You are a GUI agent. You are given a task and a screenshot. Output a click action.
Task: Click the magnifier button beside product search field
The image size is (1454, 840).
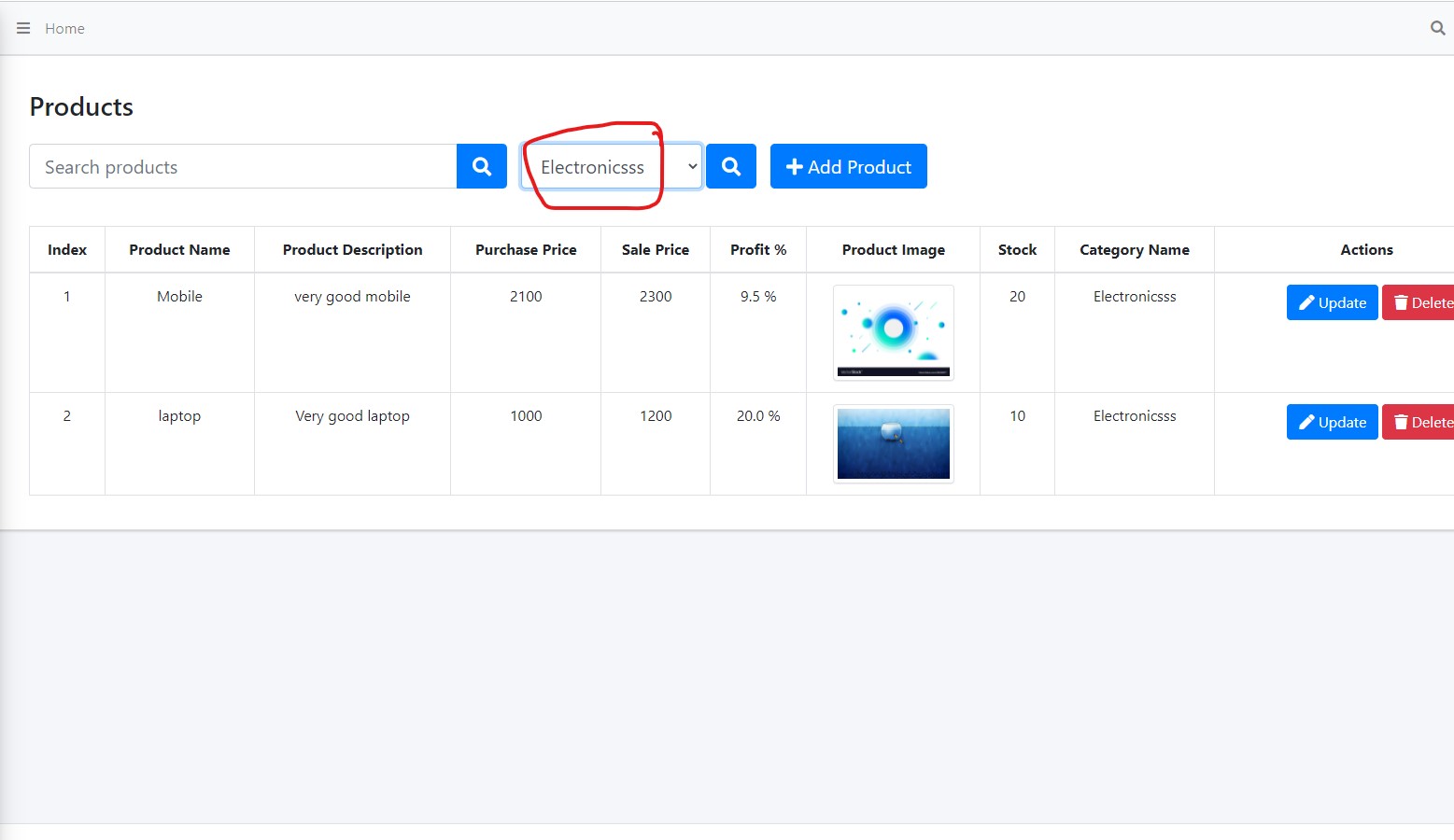pos(481,166)
